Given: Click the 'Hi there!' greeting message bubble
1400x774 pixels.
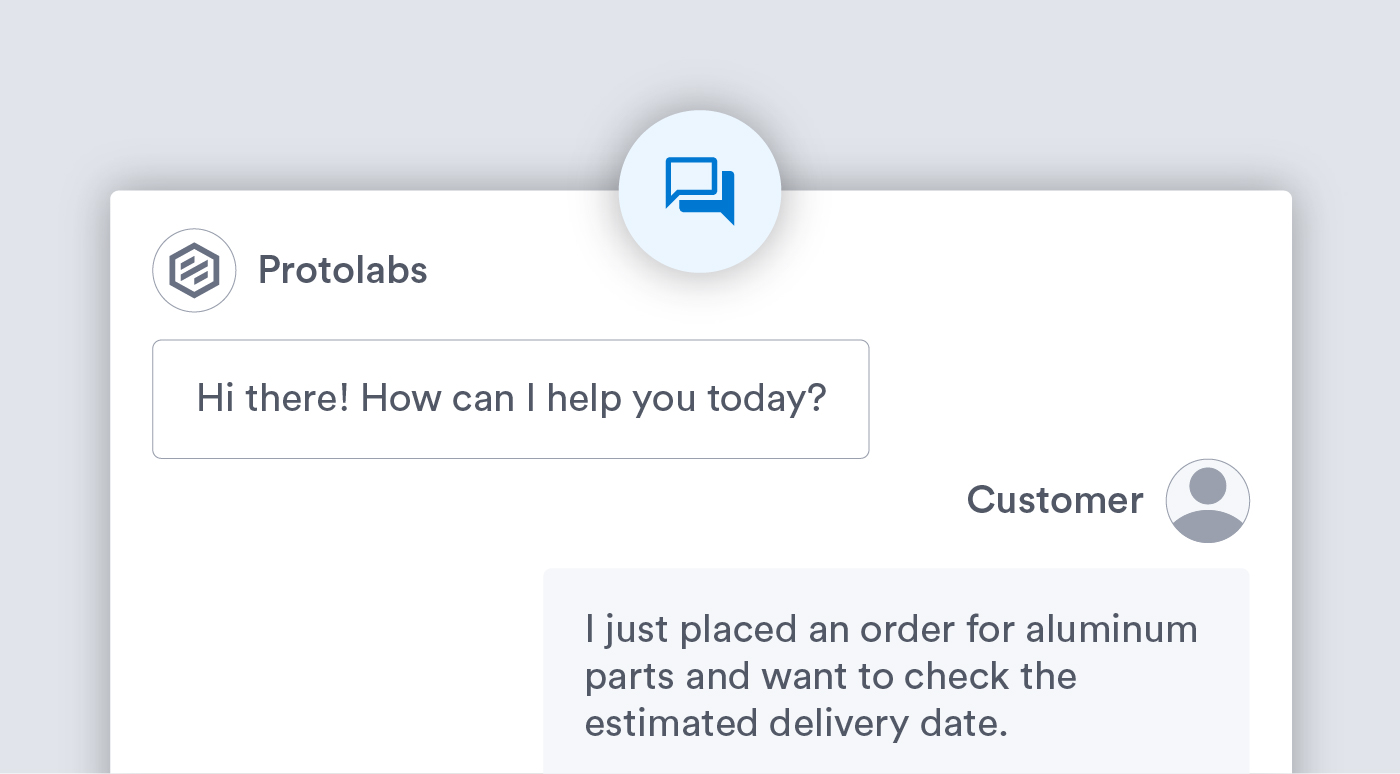Looking at the screenshot, I should coord(510,399).
